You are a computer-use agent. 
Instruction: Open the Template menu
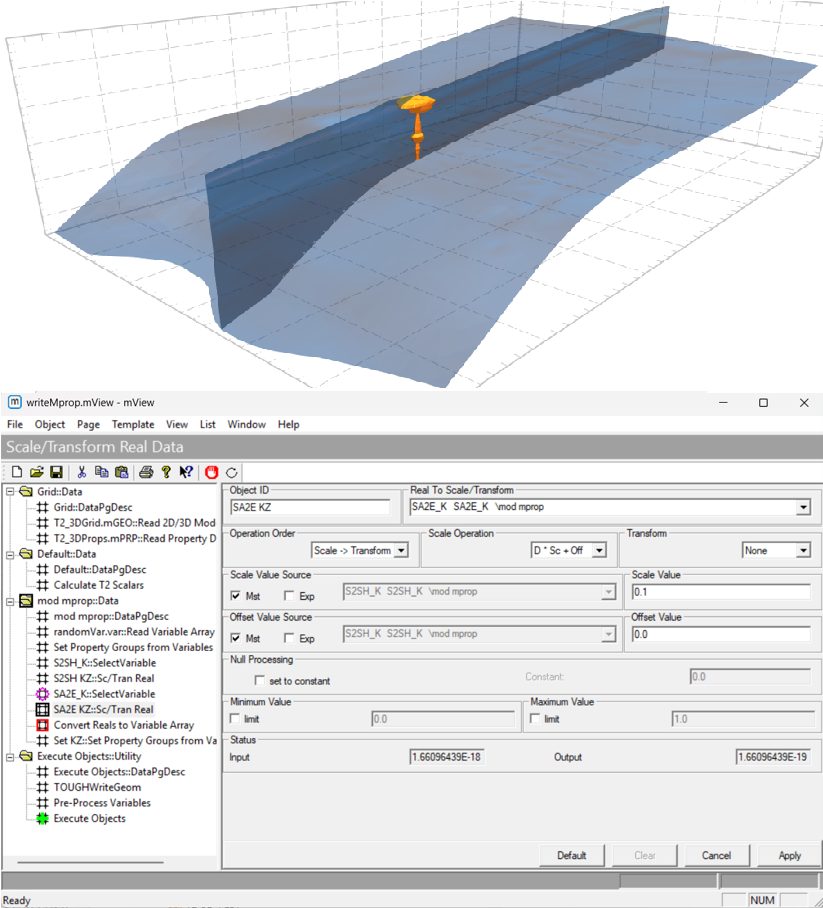click(x=133, y=424)
